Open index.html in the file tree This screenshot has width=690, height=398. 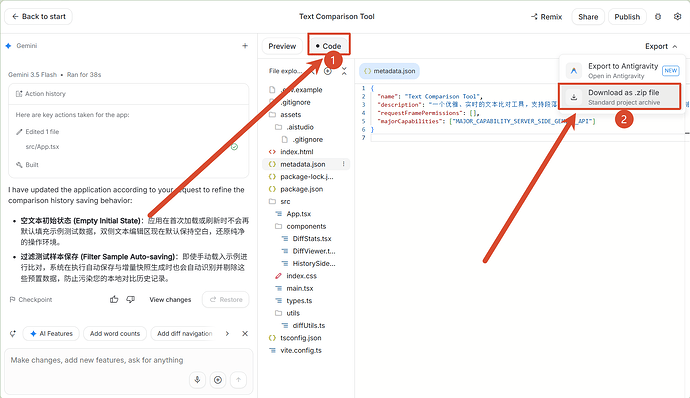(296, 152)
